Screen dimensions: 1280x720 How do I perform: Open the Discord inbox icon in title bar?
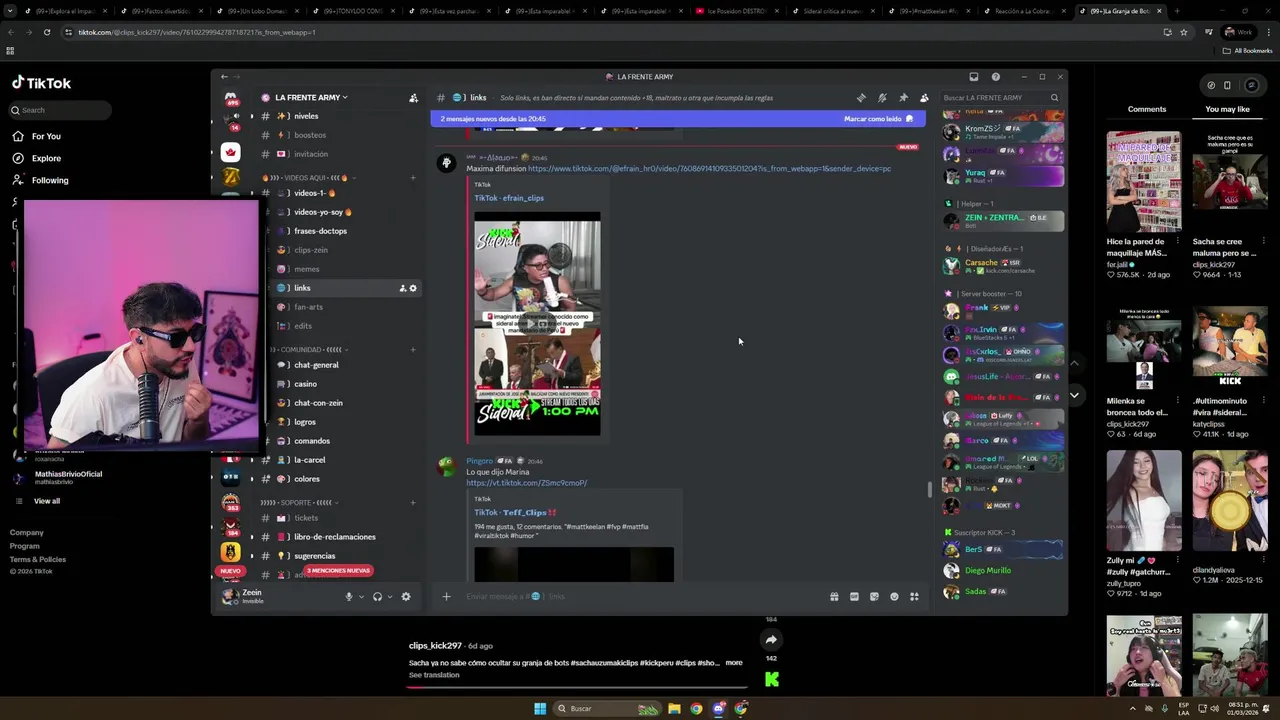click(x=974, y=77)
